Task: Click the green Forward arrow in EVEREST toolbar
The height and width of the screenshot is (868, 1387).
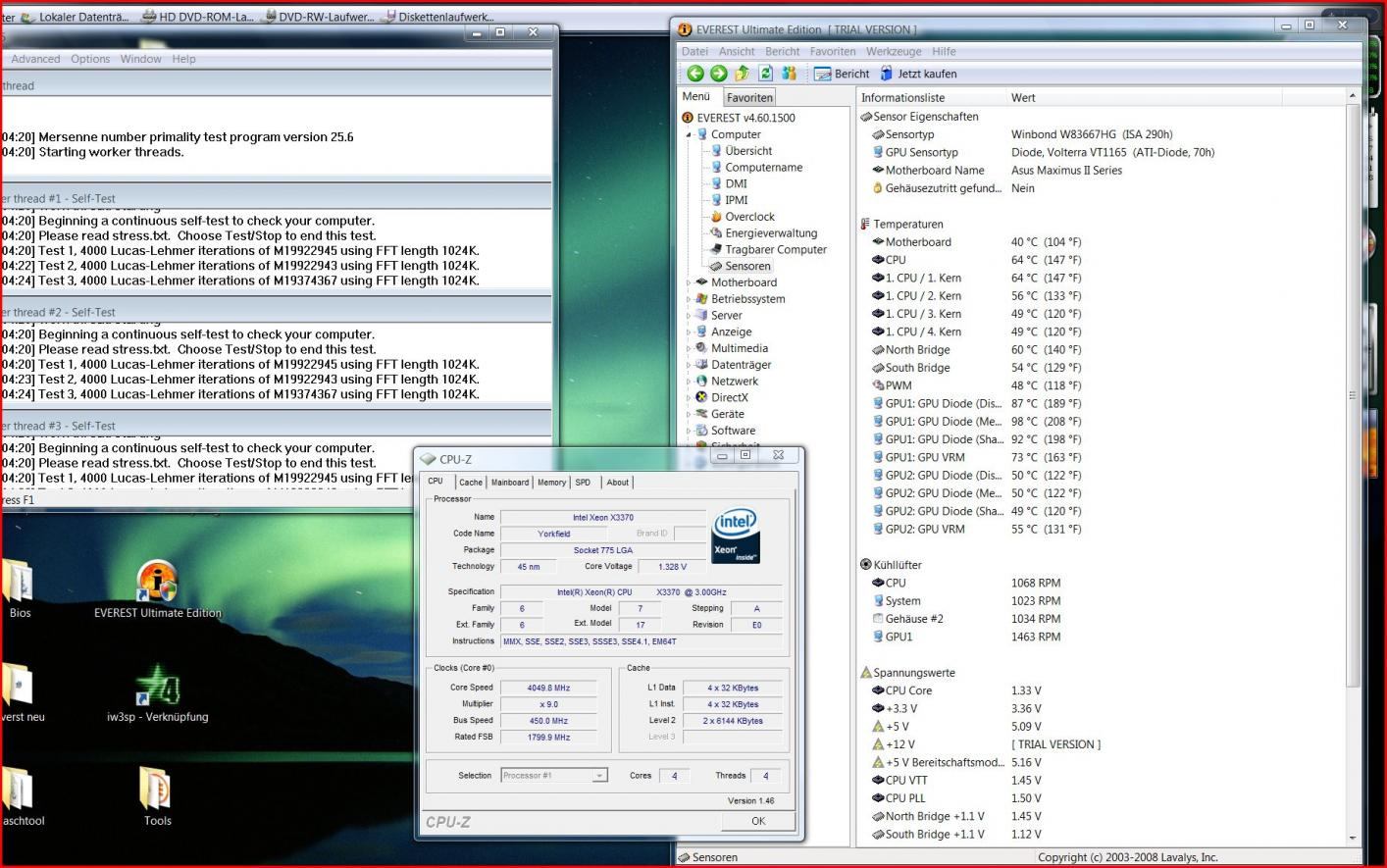Action: (718, 74)
